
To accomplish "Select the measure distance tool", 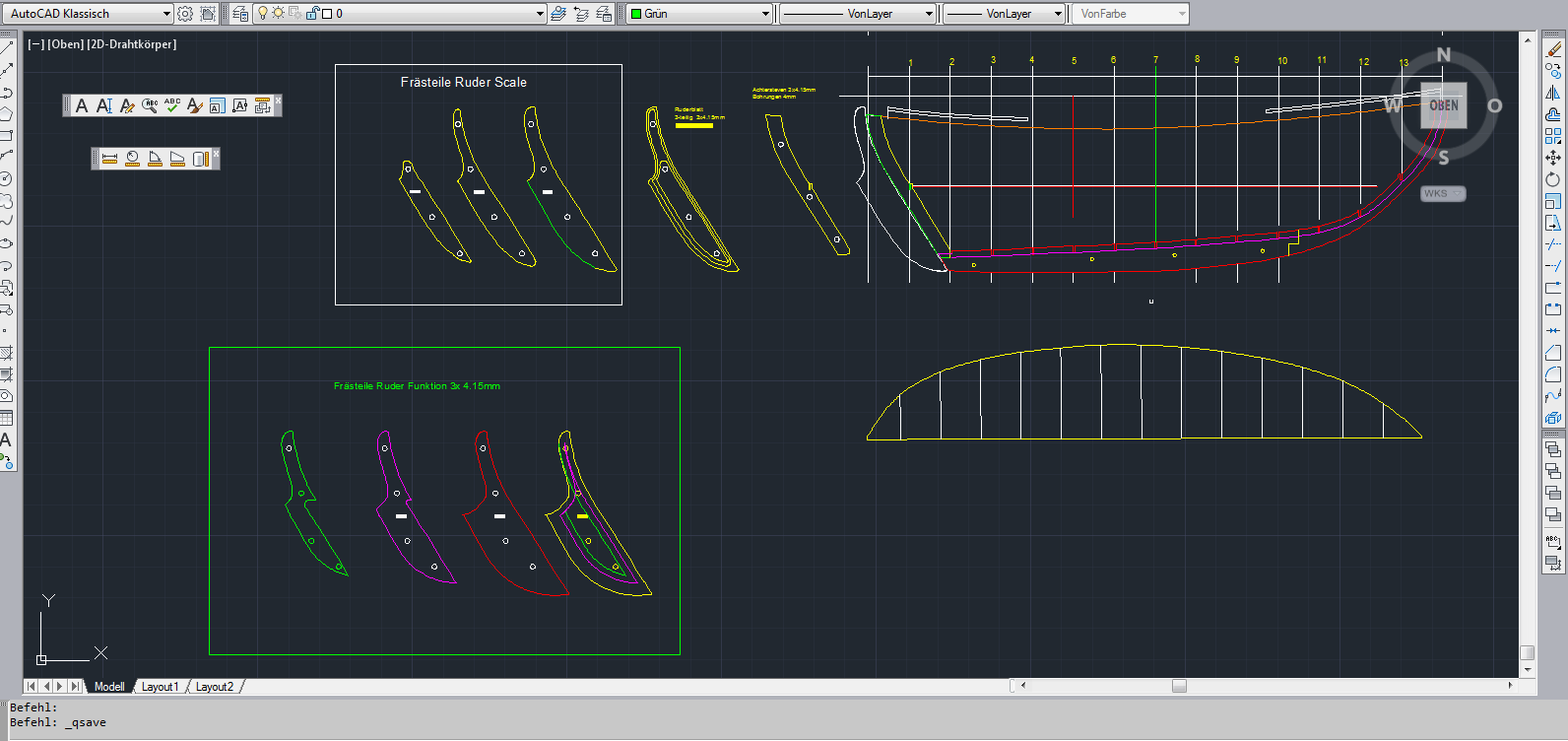I will 109,159.
